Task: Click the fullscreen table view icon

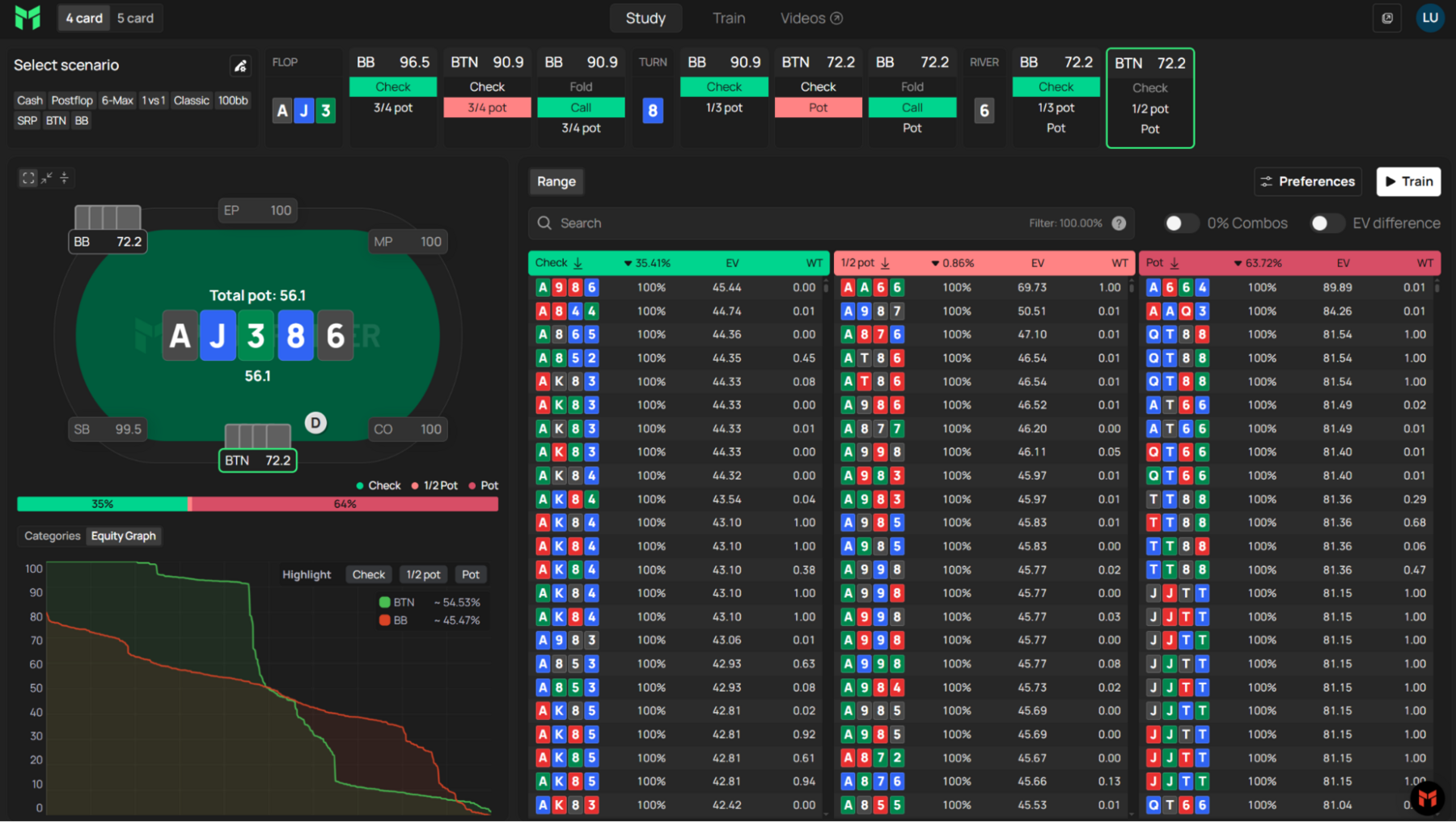Action: (x=28, y=178)
